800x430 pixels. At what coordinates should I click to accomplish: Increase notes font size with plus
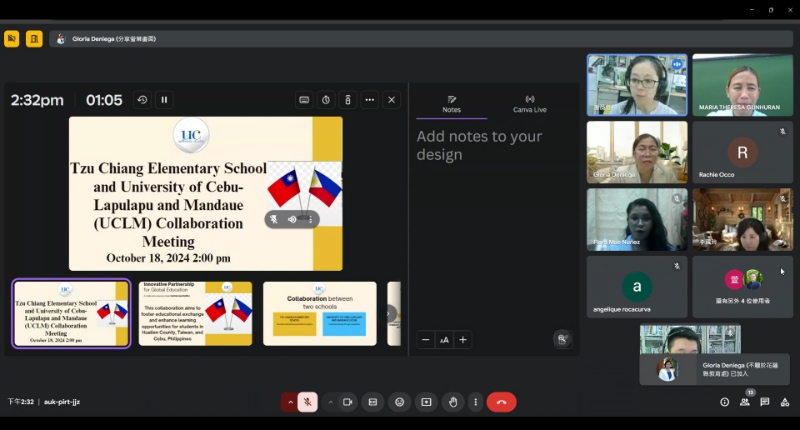pos(463,340)
